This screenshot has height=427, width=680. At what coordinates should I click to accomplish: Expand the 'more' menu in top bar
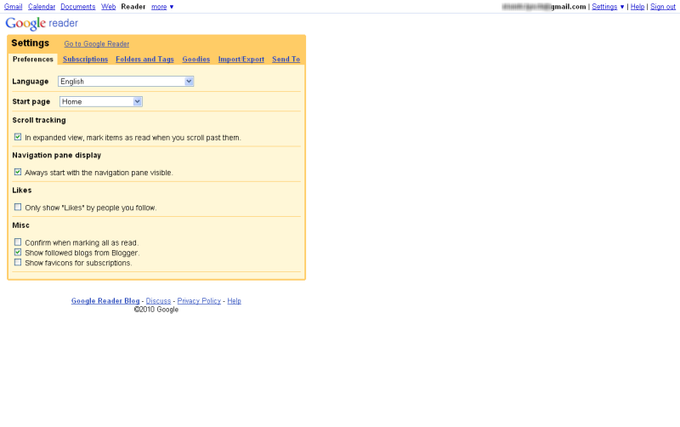[162, 7]
